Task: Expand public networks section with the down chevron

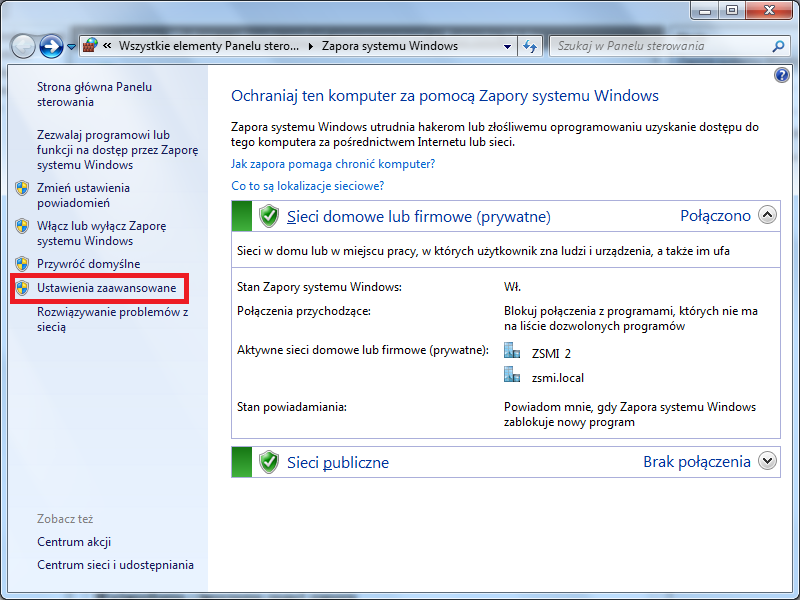Action: [767, 461]
